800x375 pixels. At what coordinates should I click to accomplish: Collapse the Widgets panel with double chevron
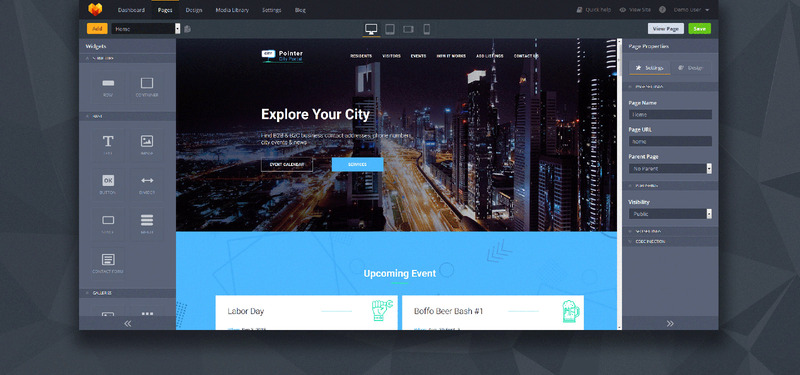pos(128,323)
